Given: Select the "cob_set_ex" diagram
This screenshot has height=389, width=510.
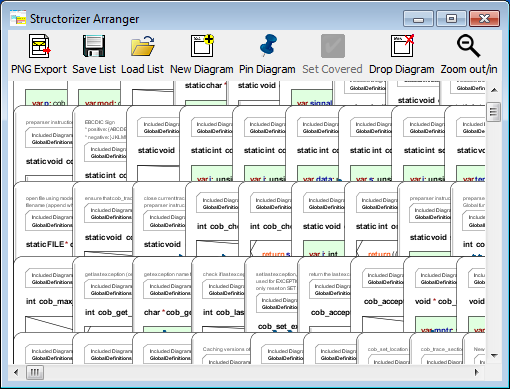Looking at the screenshot, I should click(x=271, y=295).
